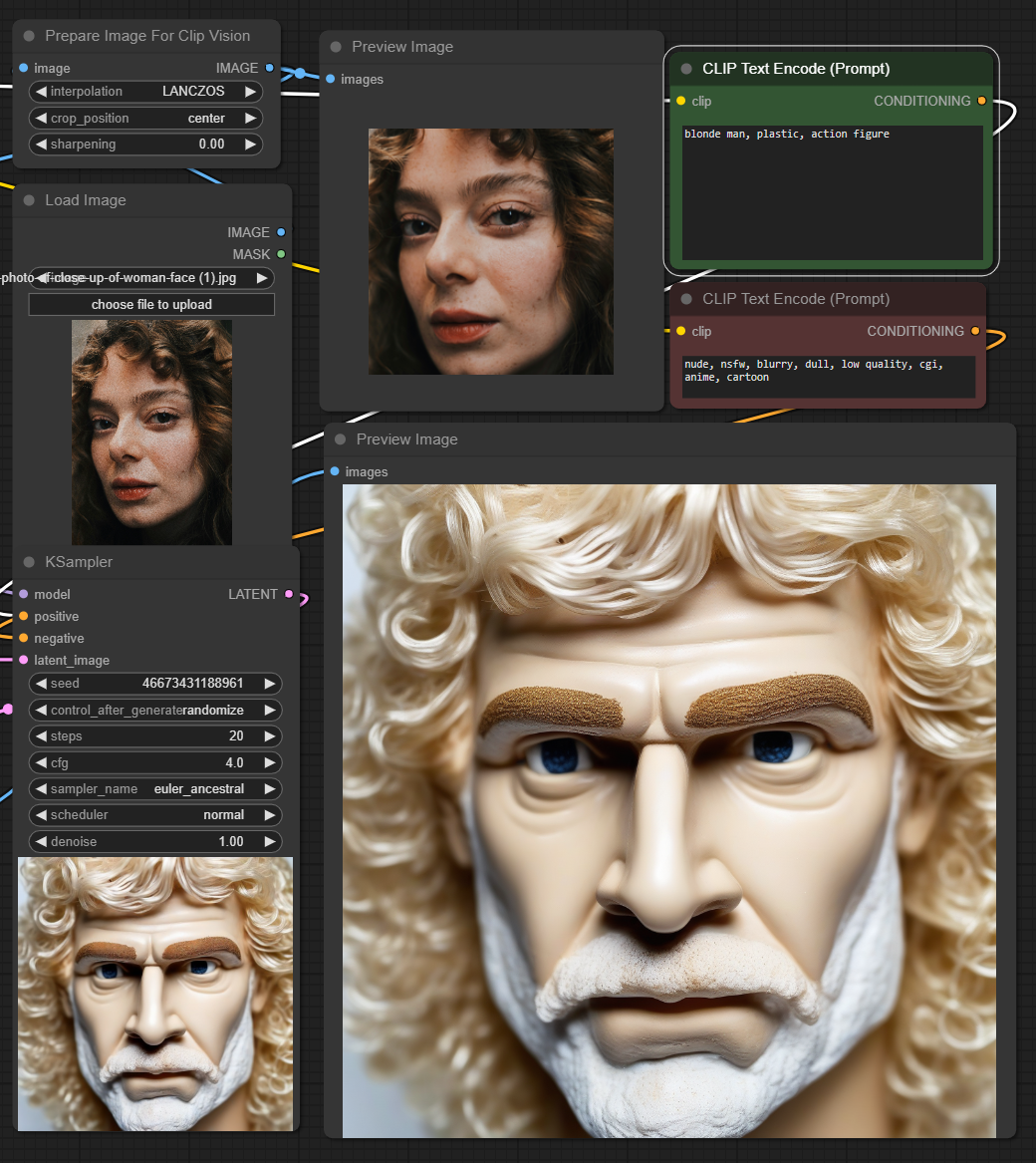The height and width of the screenshot is (1163, 1036).
Task: Click CONDITIONING output port of green CLIP node
Action: [981, 101]
